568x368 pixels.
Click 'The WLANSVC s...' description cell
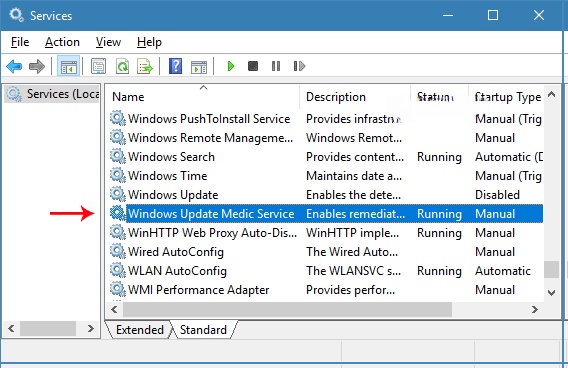(x=354, y=271)
